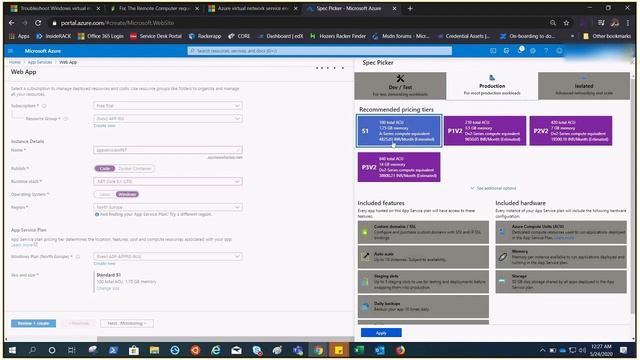Select Windows operating system
640x360 pixels.
(127, 194)
